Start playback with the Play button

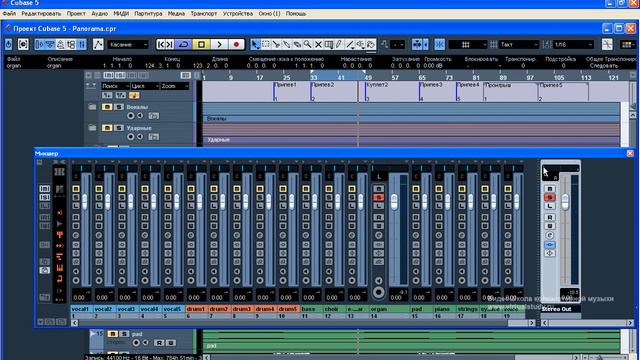[219, 44]
